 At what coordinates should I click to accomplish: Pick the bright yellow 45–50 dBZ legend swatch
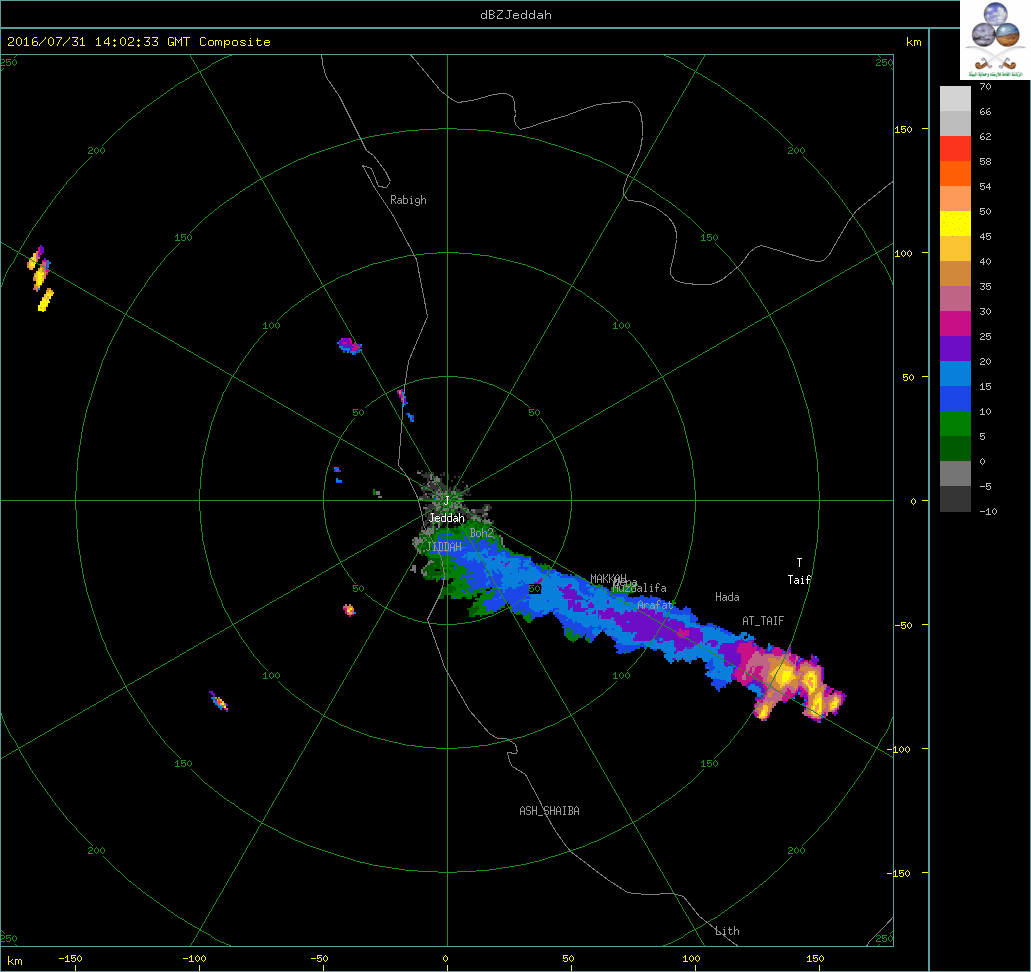click(x=955, y=224)
